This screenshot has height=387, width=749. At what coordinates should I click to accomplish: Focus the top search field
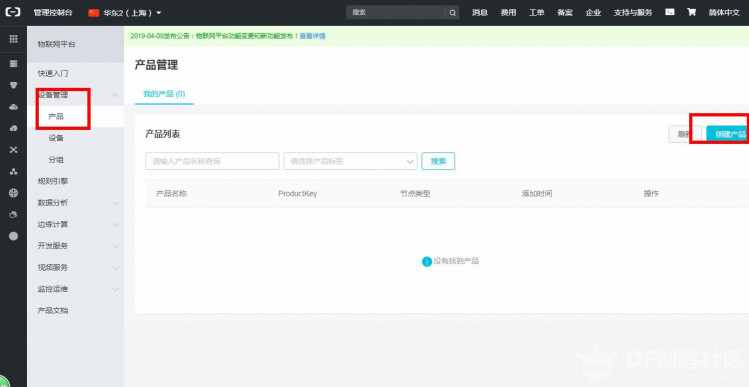click(396, 13)
